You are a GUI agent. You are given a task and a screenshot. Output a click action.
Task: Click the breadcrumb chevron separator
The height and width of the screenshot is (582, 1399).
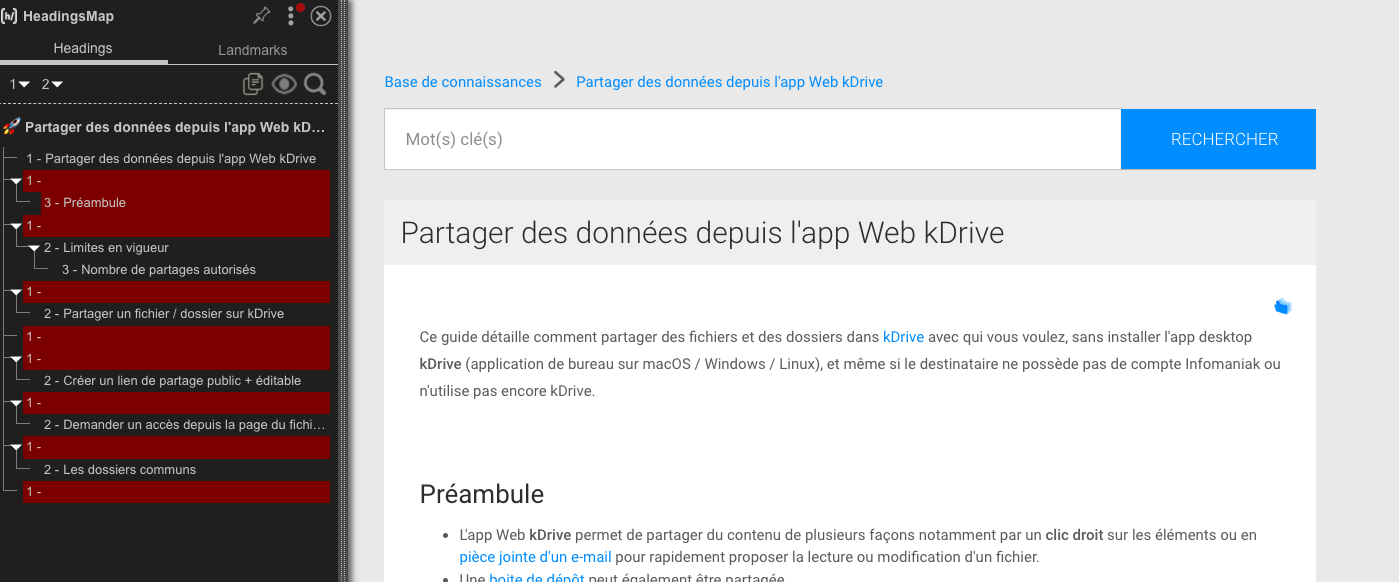pos(559,81)
